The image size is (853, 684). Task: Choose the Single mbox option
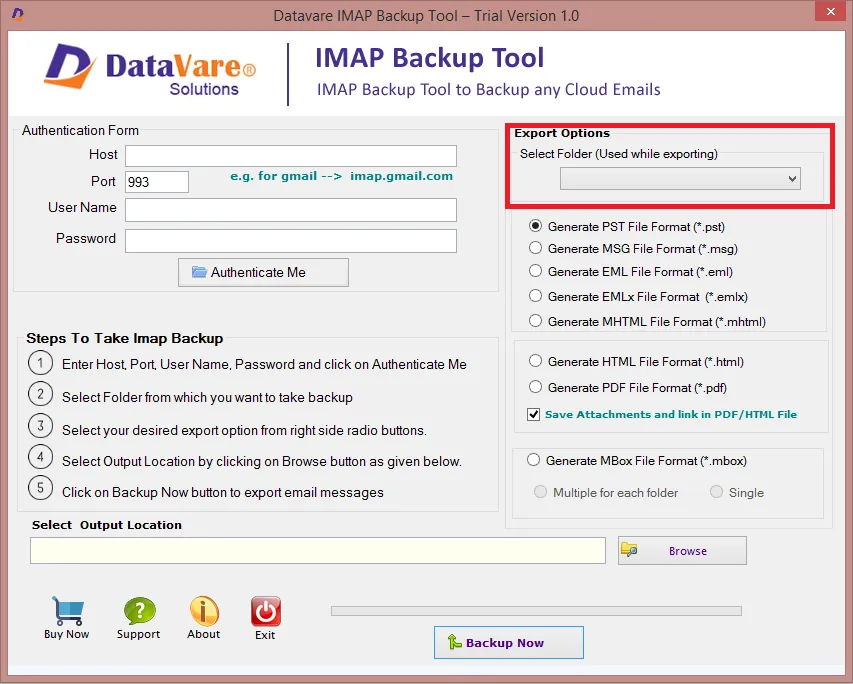[x=716, y=492]
